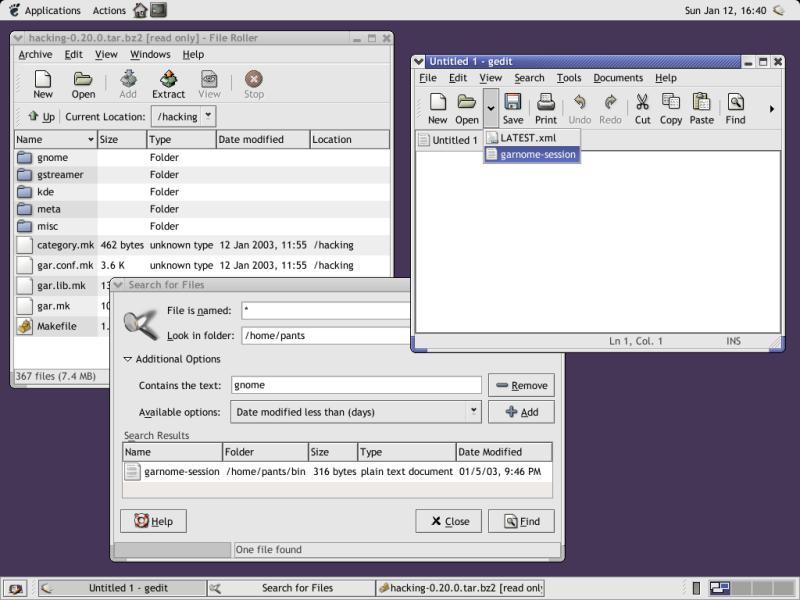Collapse the Additional Options section
The height and width of the screenshot is (600, 800).
click(128, 359)
